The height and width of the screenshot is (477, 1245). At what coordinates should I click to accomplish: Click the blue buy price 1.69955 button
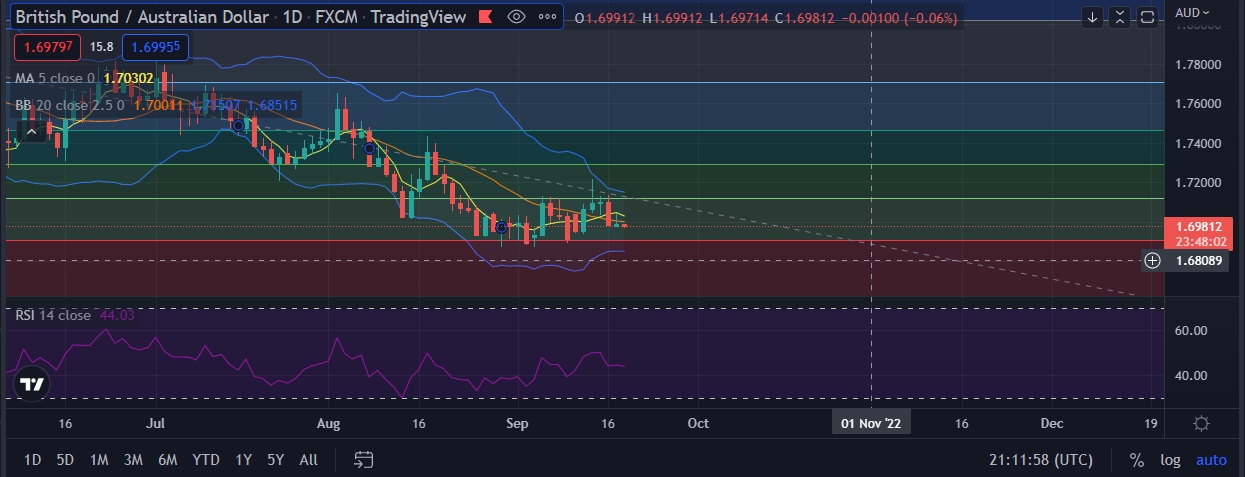pyautogui.click(x=156, y=46)
